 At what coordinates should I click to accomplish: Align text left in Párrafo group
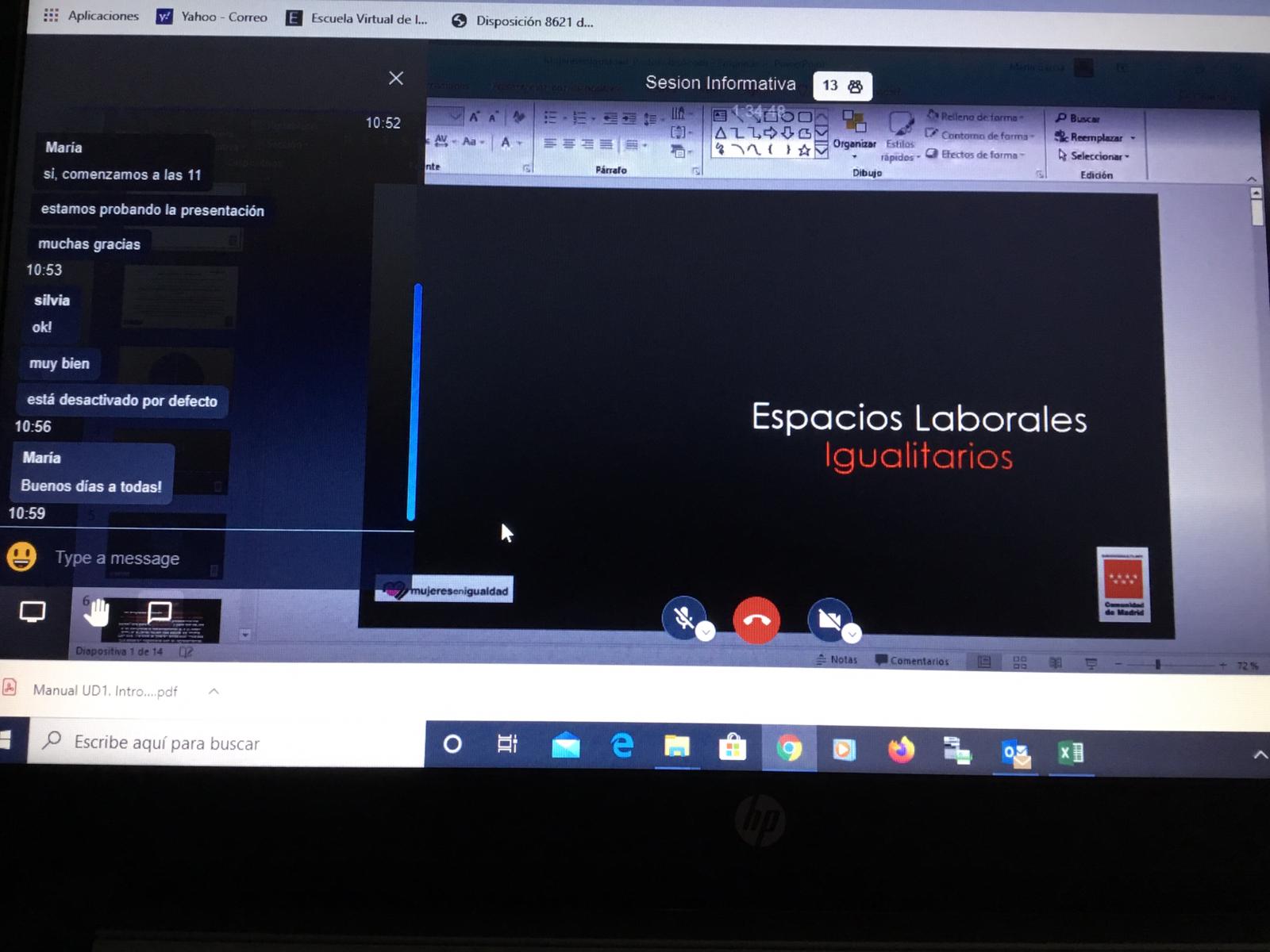pos(551,144)
